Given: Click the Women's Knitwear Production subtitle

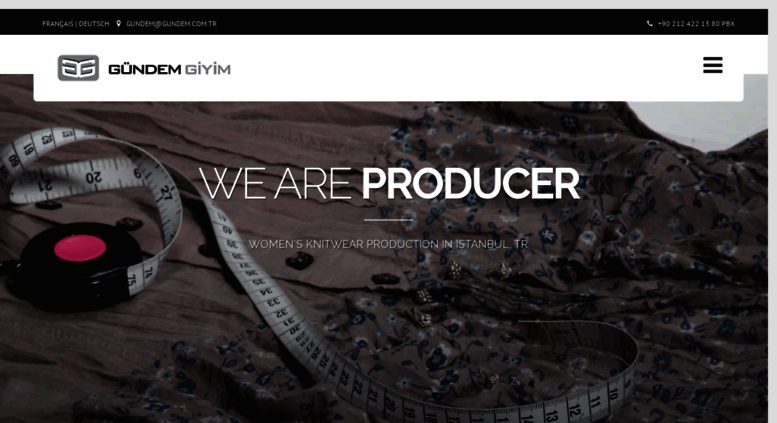Looking at the screenshot, I should (388, 244).
